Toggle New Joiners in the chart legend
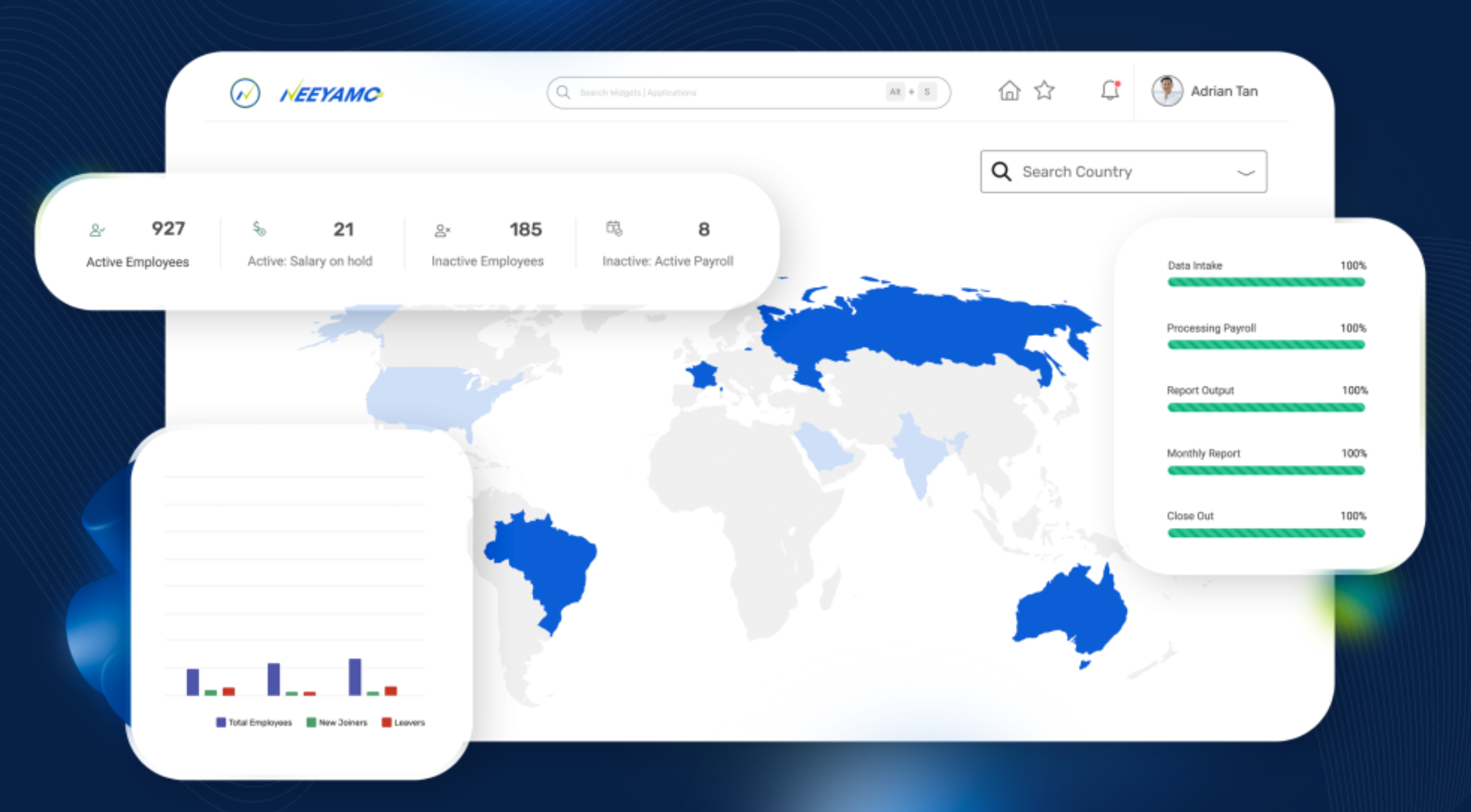 coord(338,722)
